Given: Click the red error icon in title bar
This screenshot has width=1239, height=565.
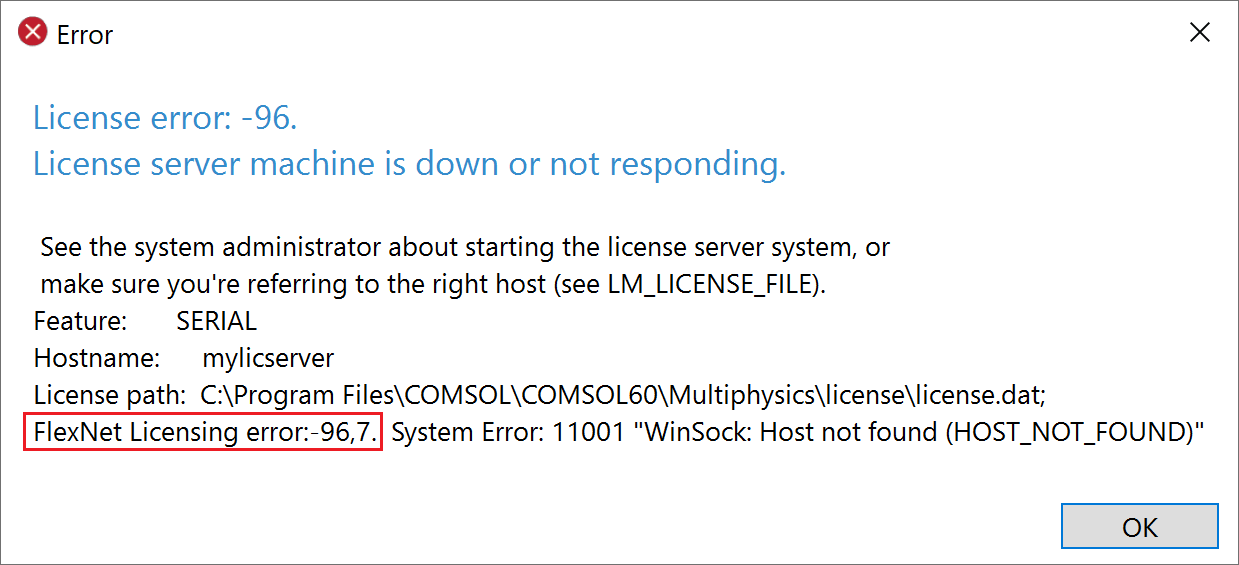Looking at the screenshot, I should pyautogui.click(x=33, y=33).
